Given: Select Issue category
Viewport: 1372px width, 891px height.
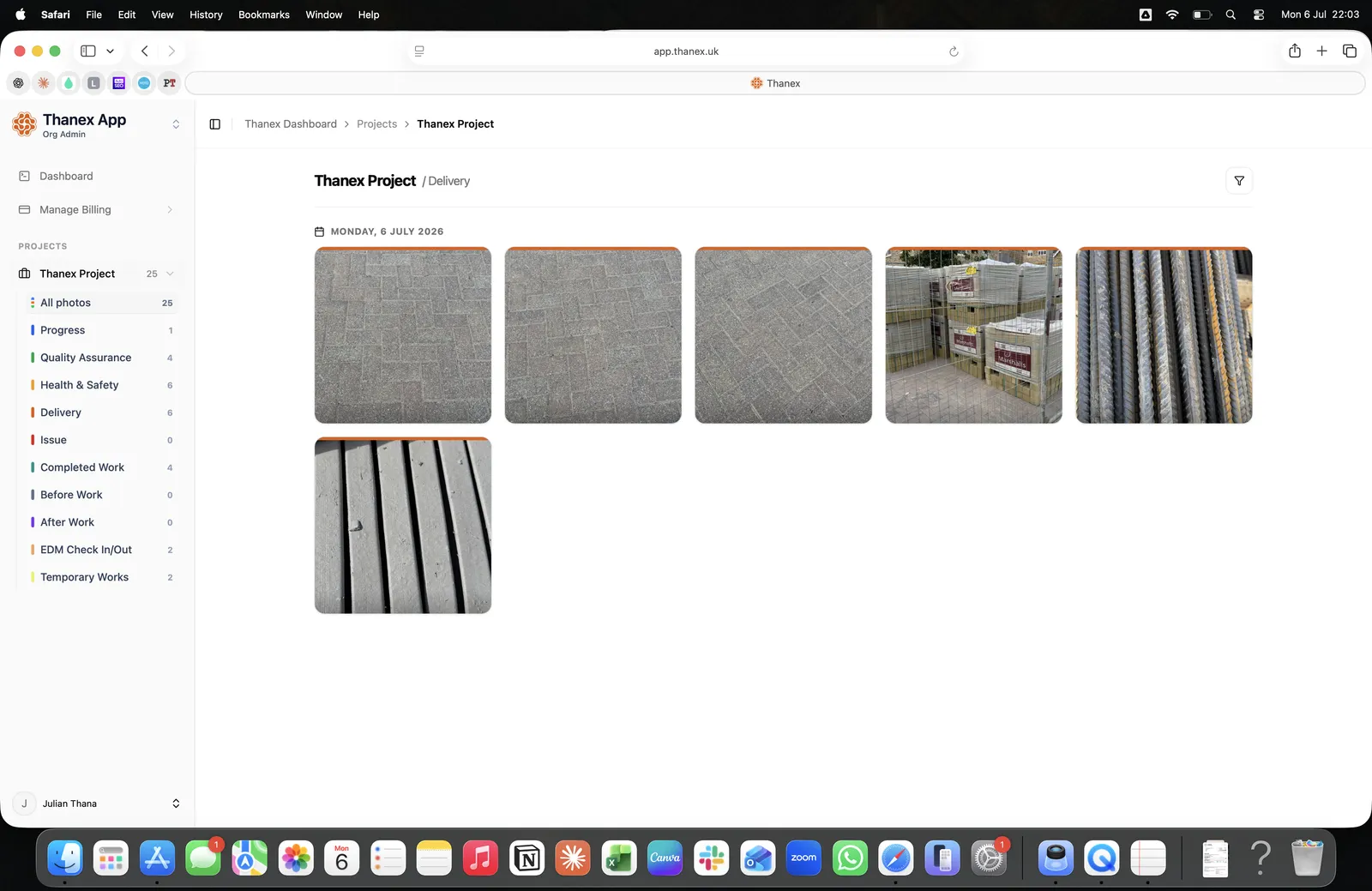Looking at the screenshot, I should click(102, 440).
